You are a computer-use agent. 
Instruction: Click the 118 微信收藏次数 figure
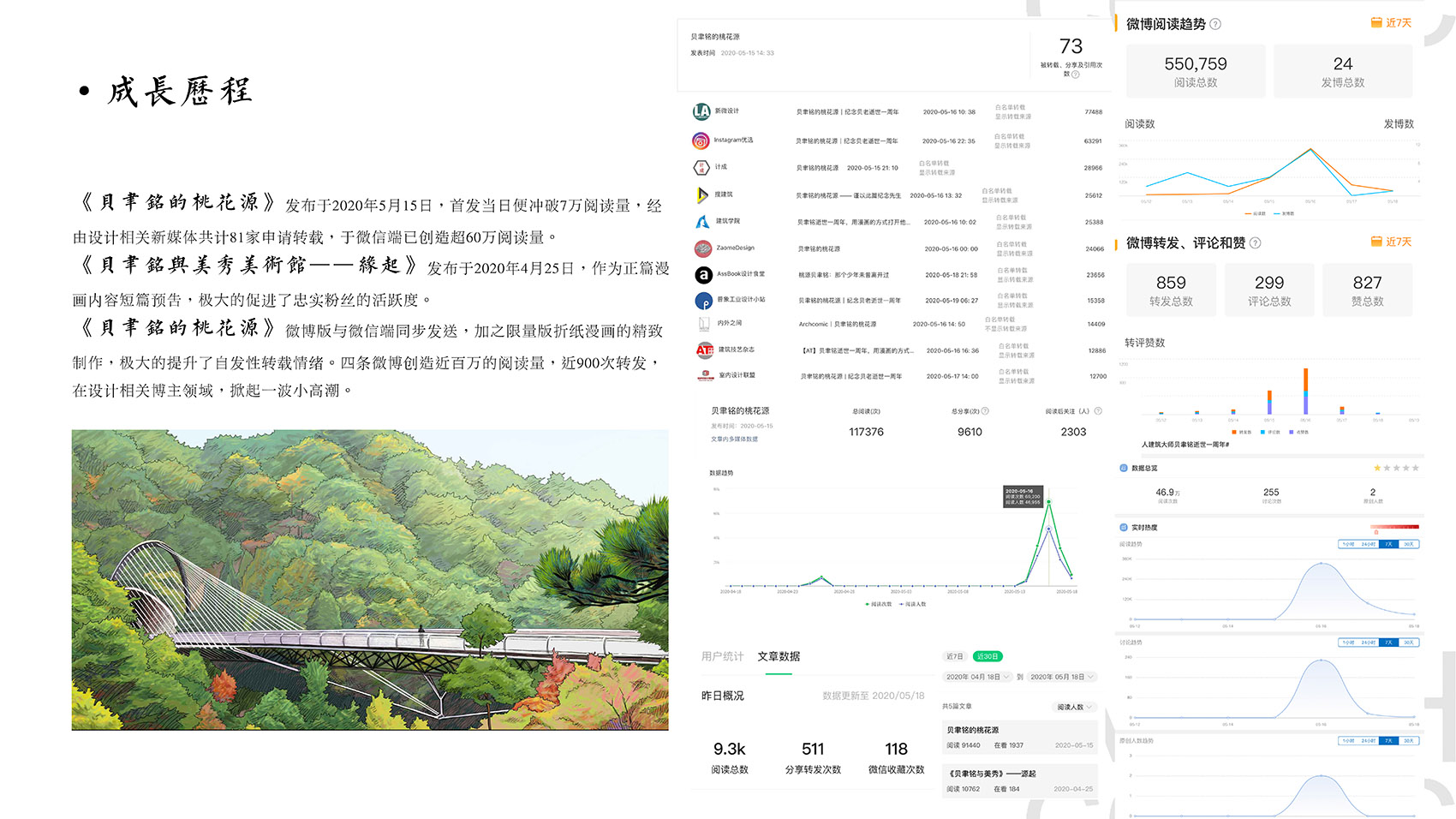pyautogui.click(x=897, y=750)
